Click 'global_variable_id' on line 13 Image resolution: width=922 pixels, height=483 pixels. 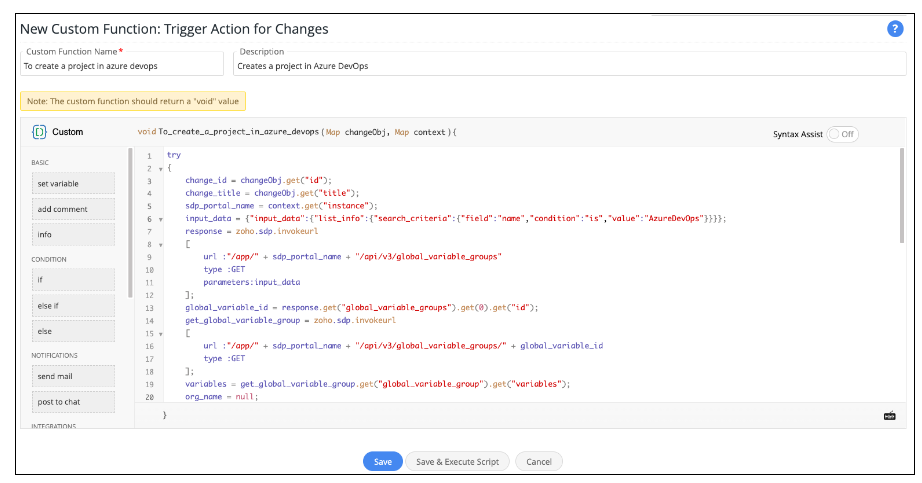tap(226, 308)
